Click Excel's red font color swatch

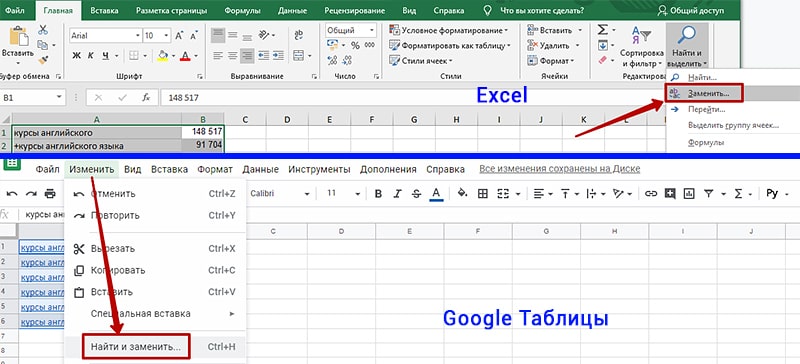[185, 56]
